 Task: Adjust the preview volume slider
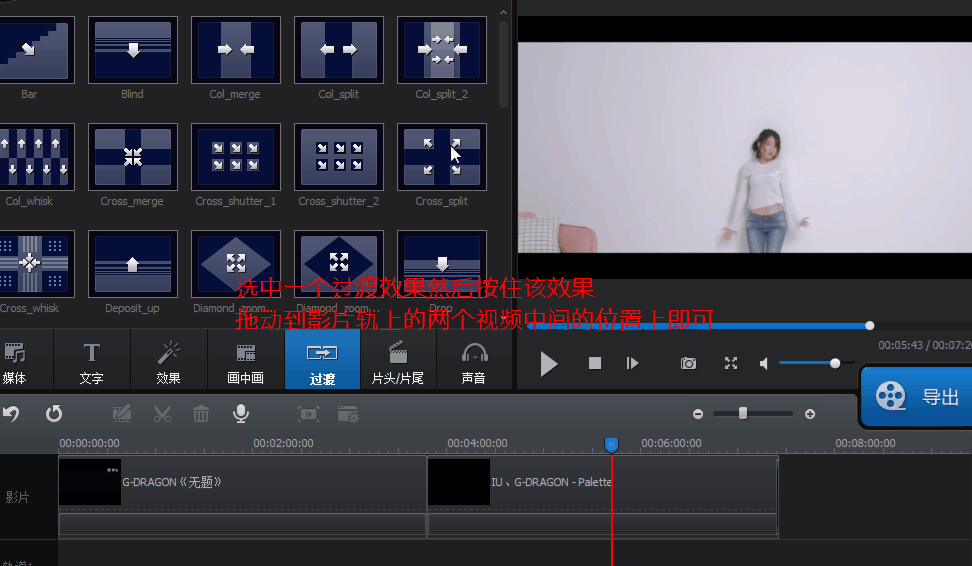click(816, 363)
